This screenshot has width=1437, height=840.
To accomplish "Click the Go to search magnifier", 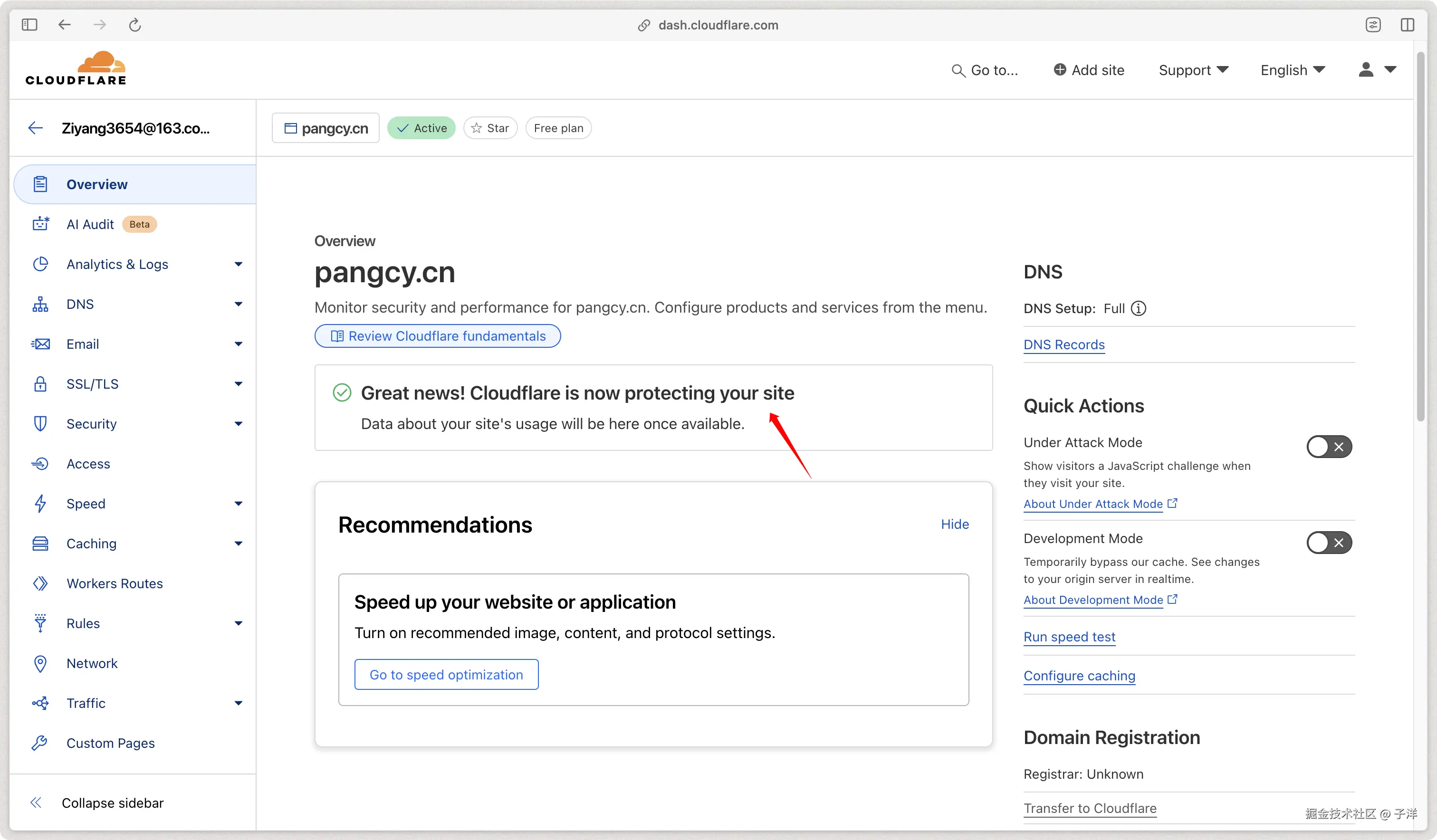I will 958,71.
